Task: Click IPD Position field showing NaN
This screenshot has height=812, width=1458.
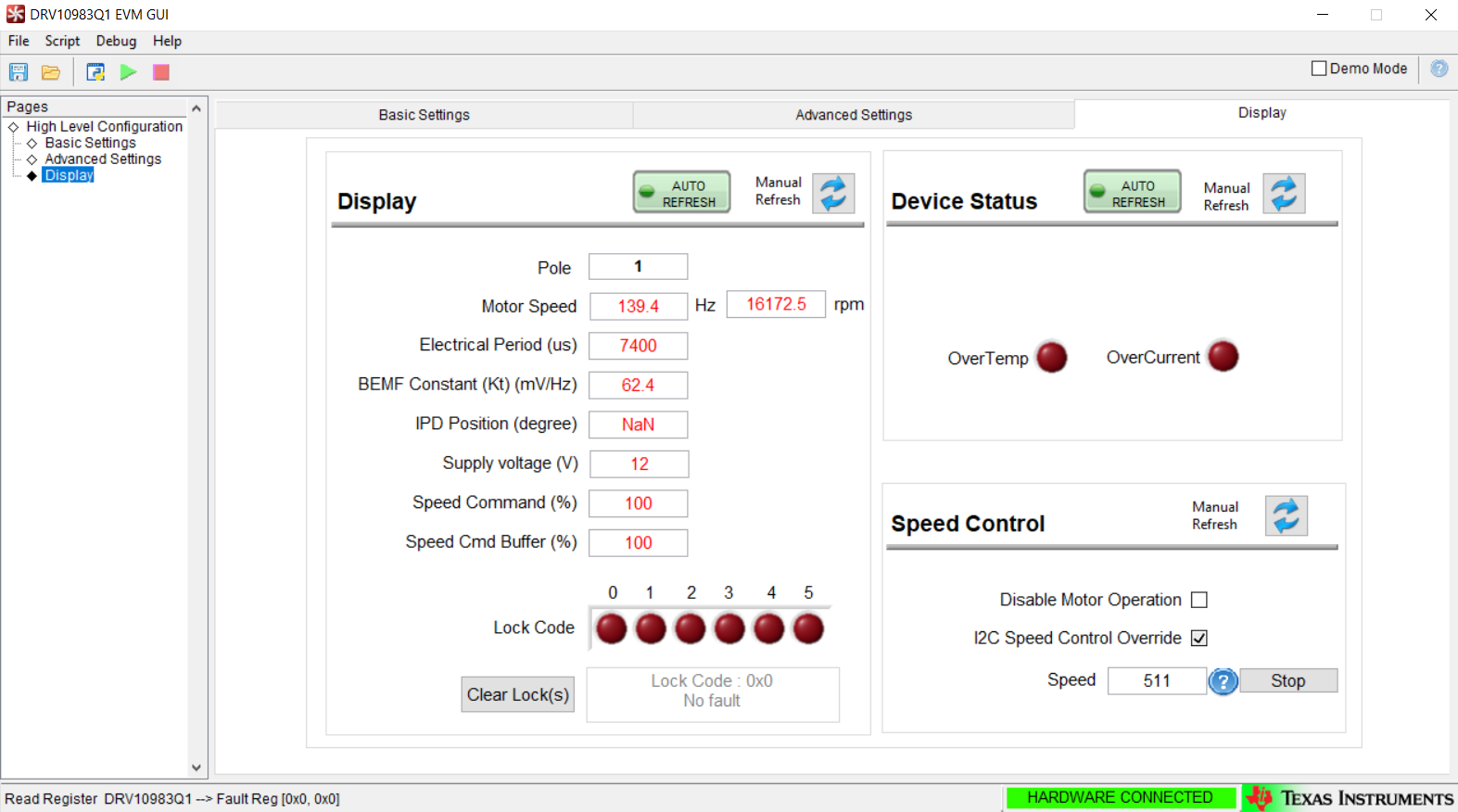Action: 639,425
